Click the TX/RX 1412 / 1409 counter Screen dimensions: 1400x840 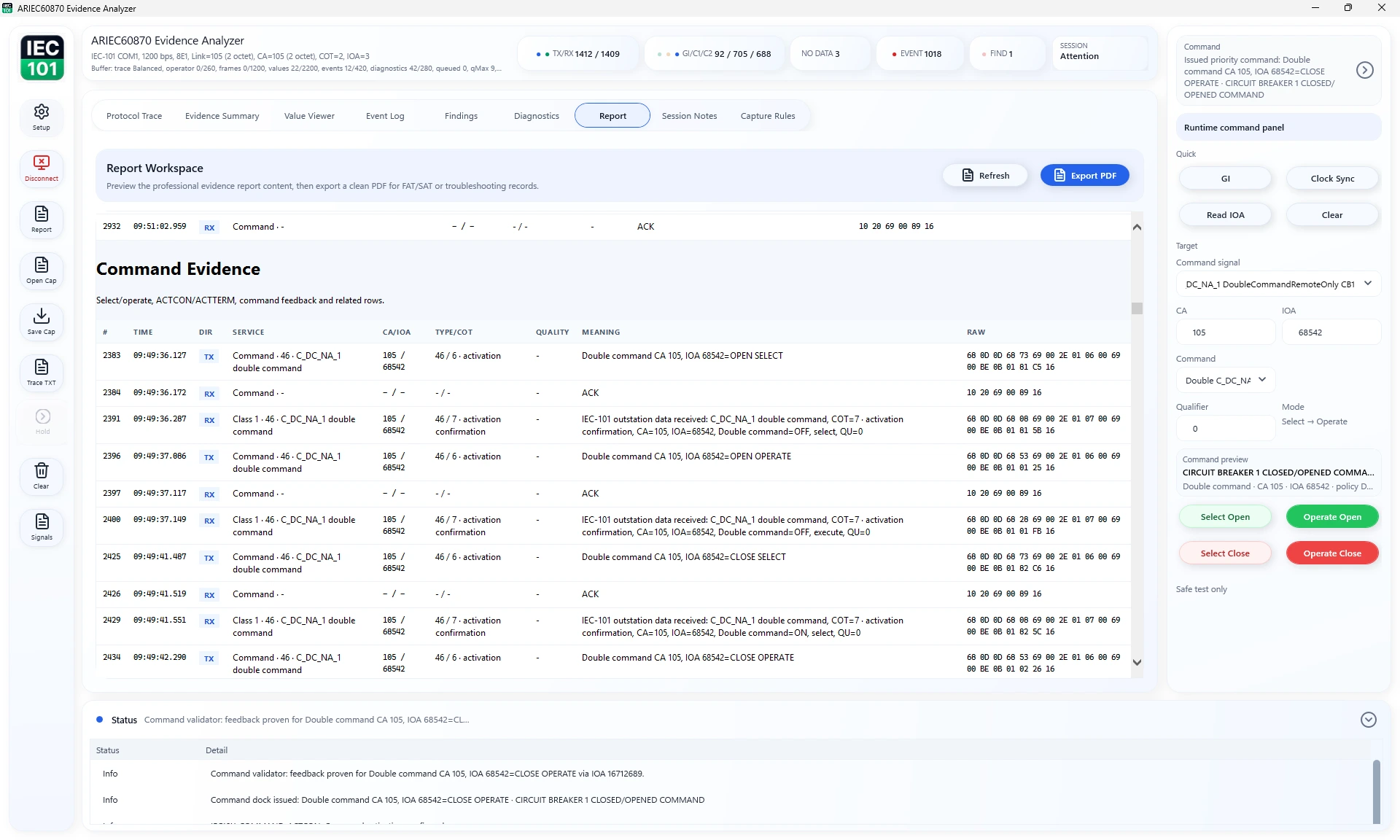tap(578, 54)
